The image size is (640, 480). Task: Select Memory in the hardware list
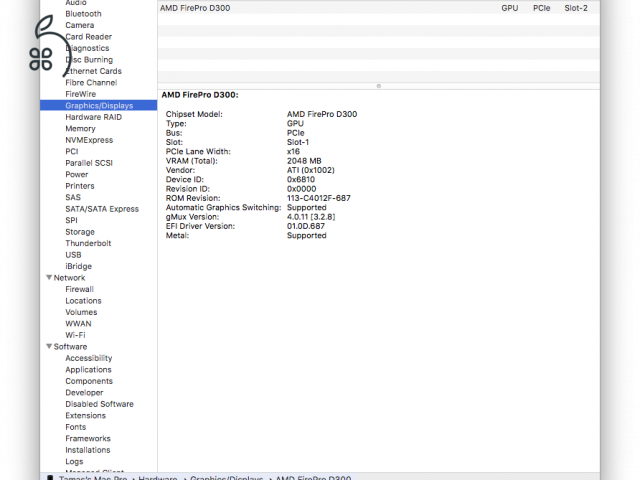pyautogui.click(x=80, y=129)
